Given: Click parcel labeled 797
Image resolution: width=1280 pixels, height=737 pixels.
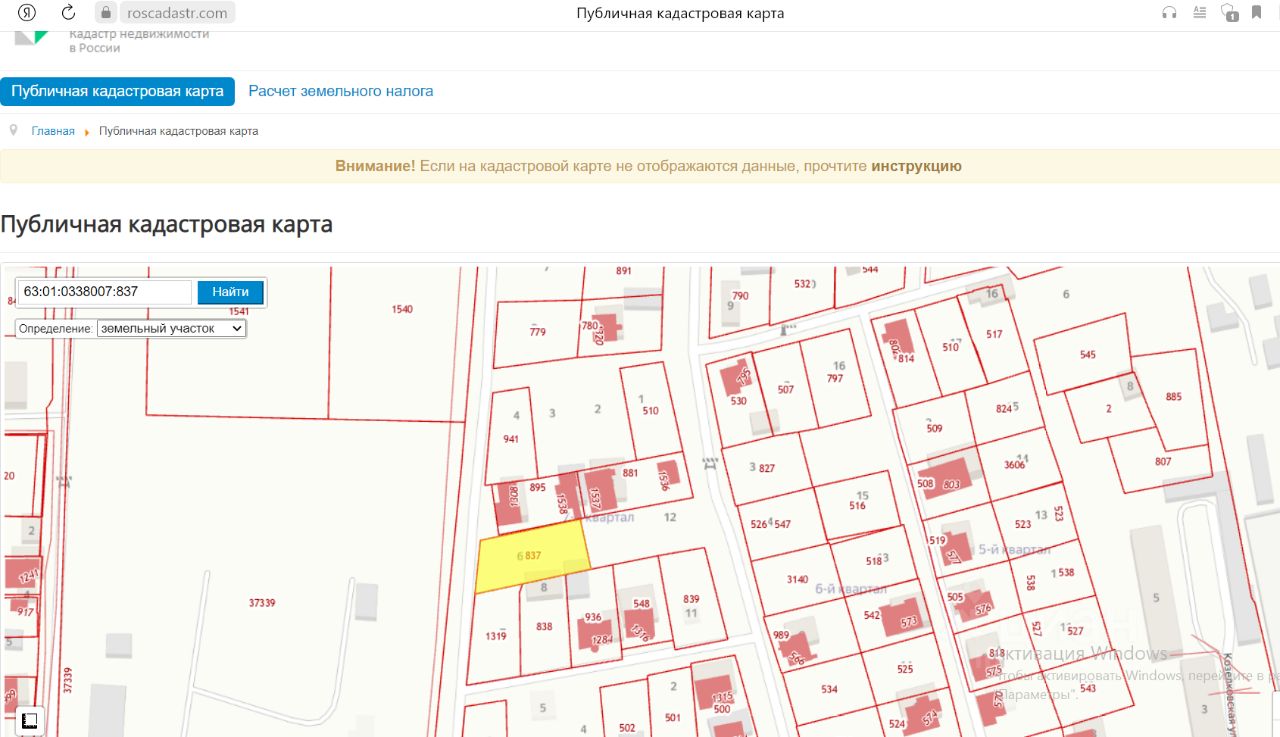Looking at the screenshot, I should click(835, 379).
